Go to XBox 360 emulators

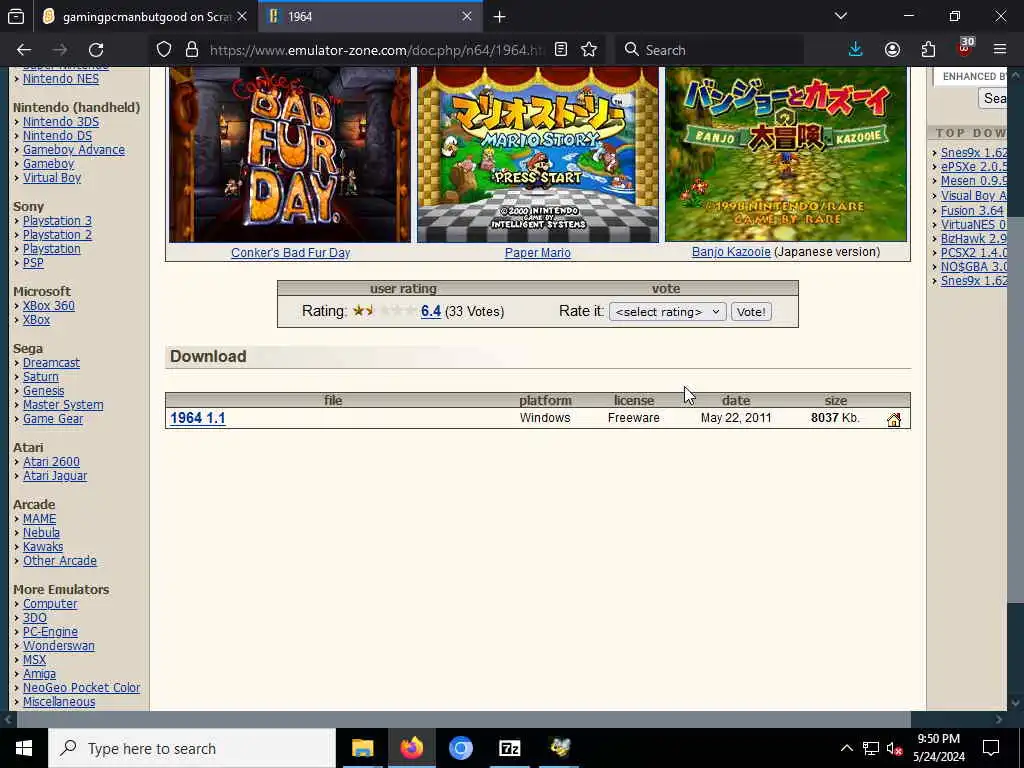[49, 306]
